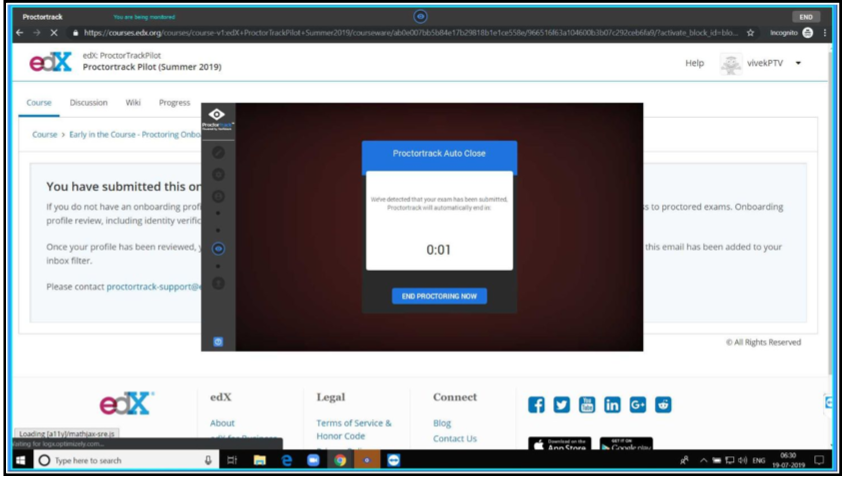
Task: Click the Google Play download badge
Action: coord(626,444)
